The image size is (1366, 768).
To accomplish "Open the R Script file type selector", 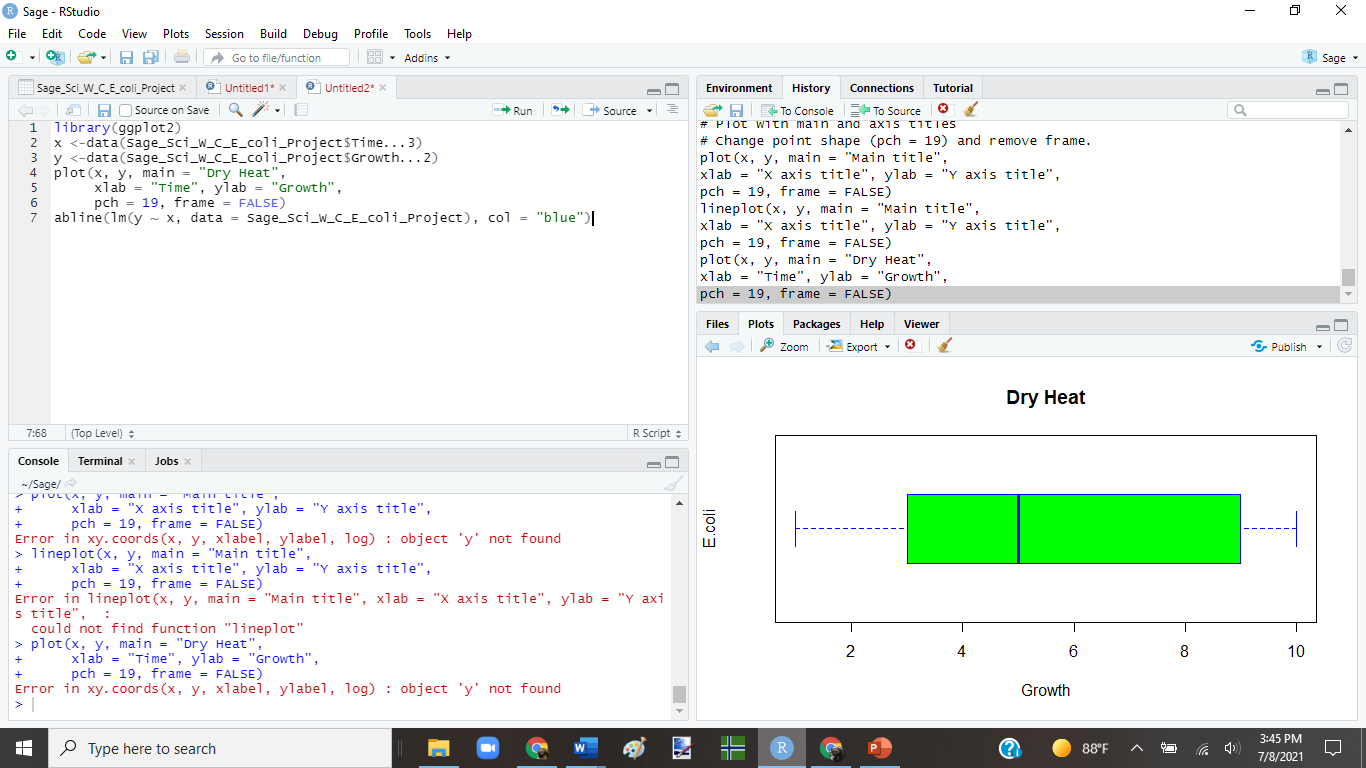I will coord(657,433).
